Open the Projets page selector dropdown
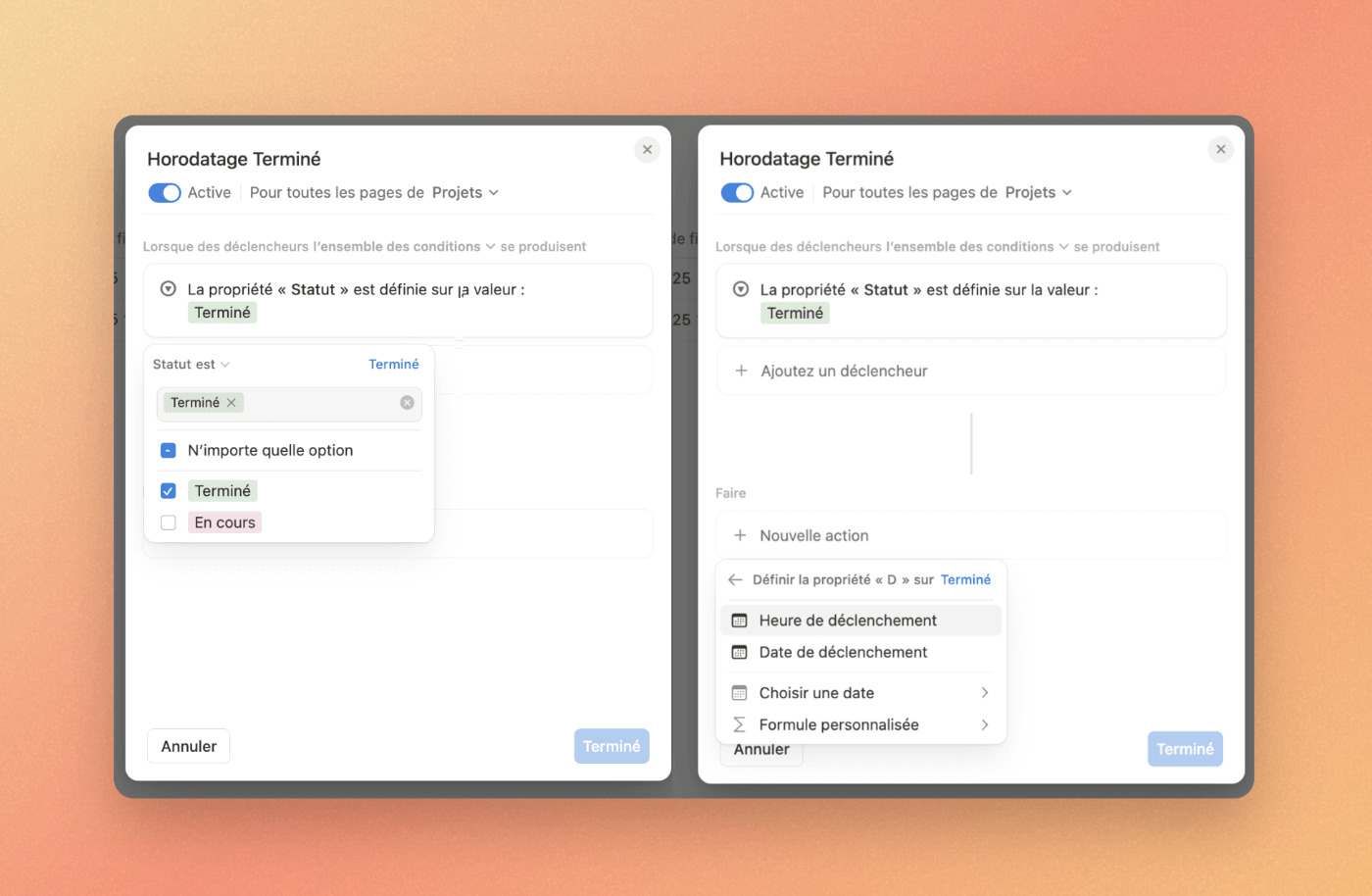This screenshot has height=896, width=1372. [465, 192]
